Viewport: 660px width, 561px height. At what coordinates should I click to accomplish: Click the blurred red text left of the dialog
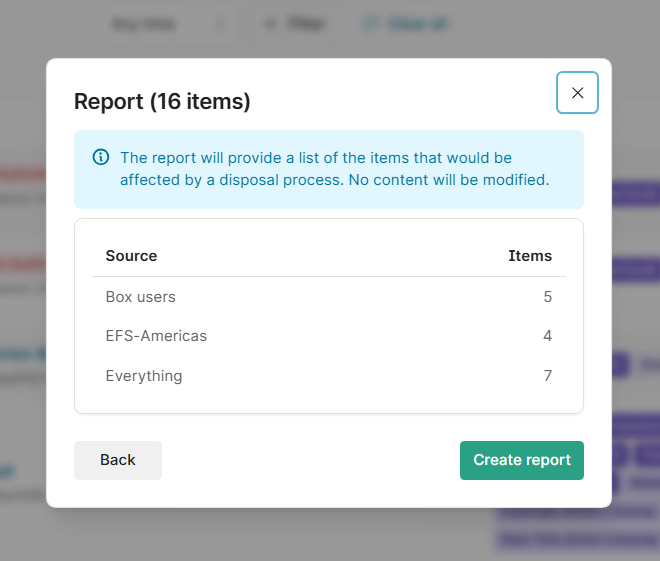point(22,174)
